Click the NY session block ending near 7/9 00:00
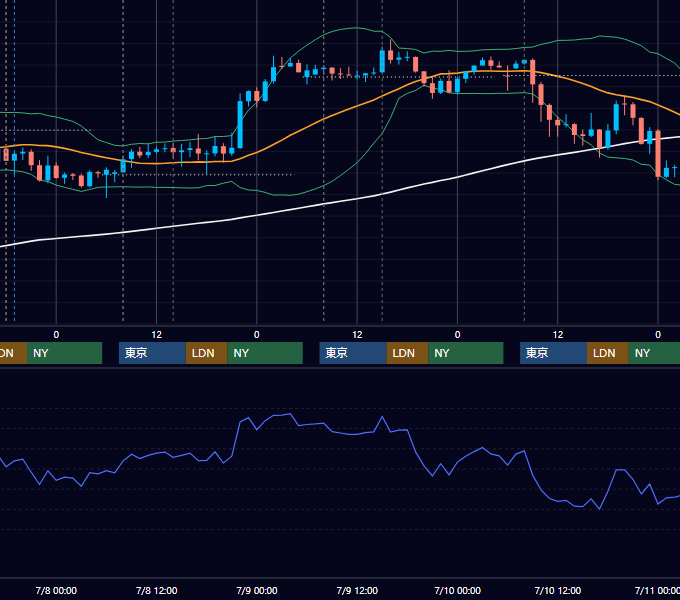The height and width of the screenshot is (600, 680). (x=265, y=353)
